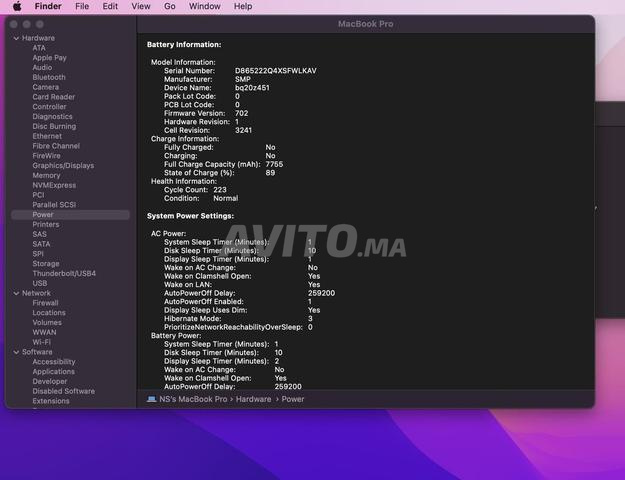
Task: Open the Finder menu
Action: [x=47, y=6]
